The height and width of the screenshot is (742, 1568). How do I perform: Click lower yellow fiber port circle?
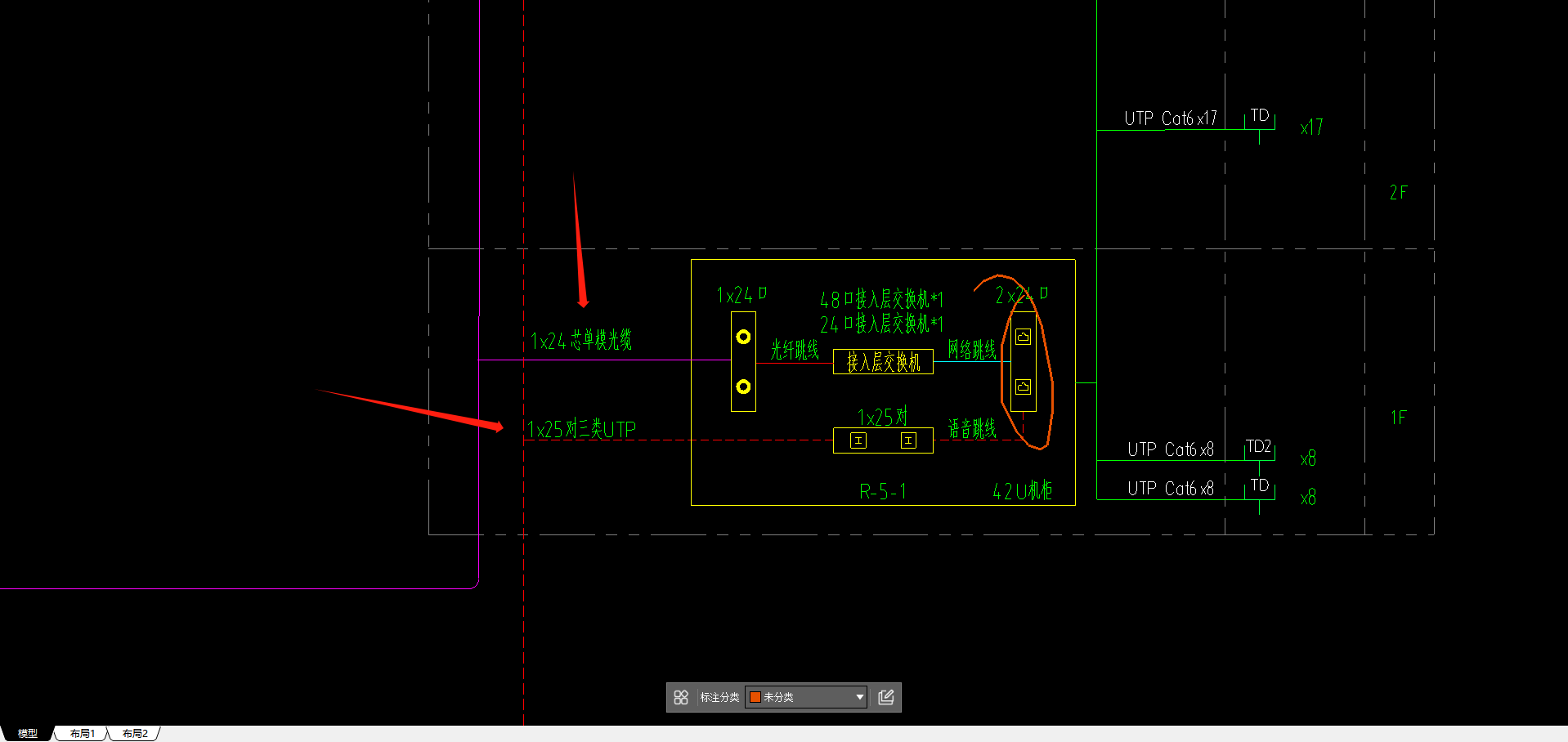743,387
